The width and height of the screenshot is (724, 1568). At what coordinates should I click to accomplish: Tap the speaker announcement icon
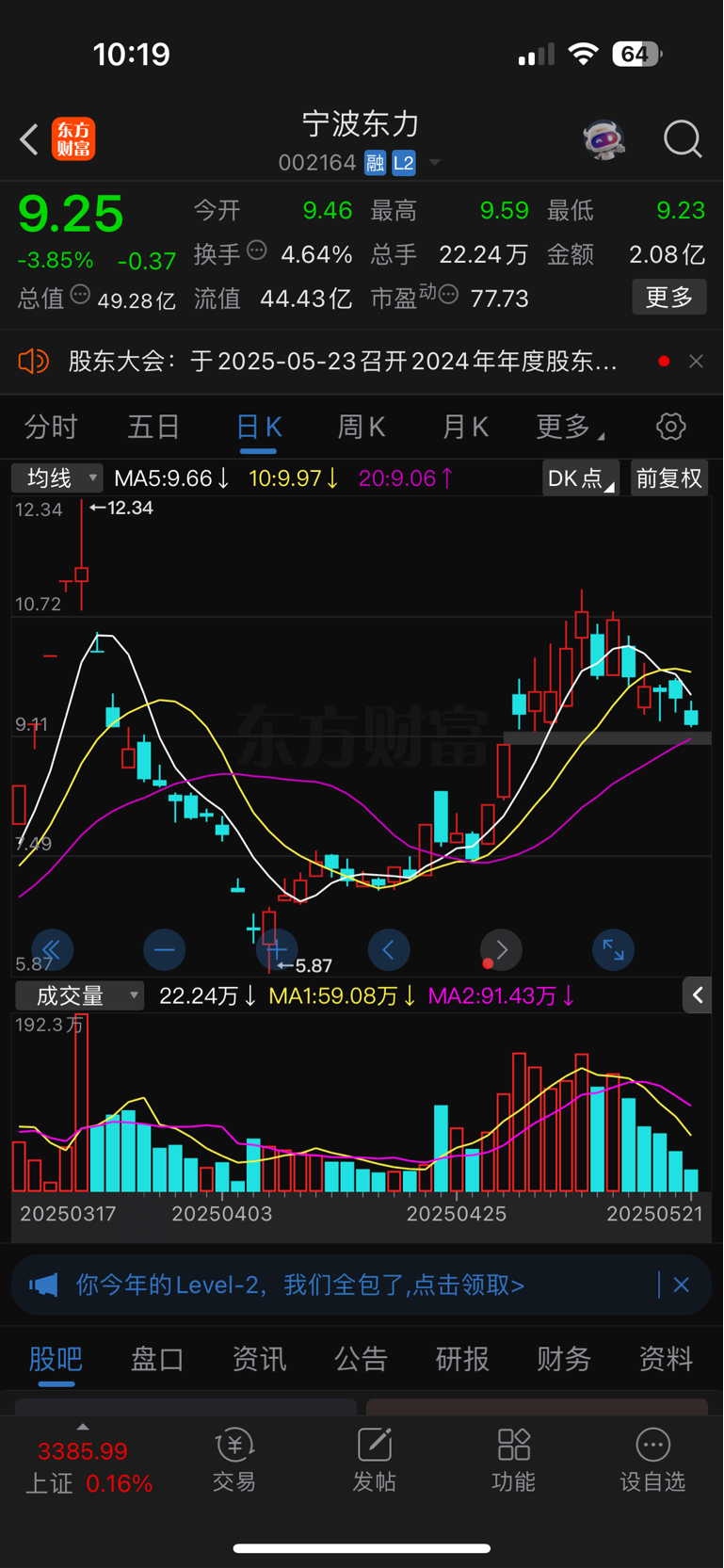tap(34, 362)
